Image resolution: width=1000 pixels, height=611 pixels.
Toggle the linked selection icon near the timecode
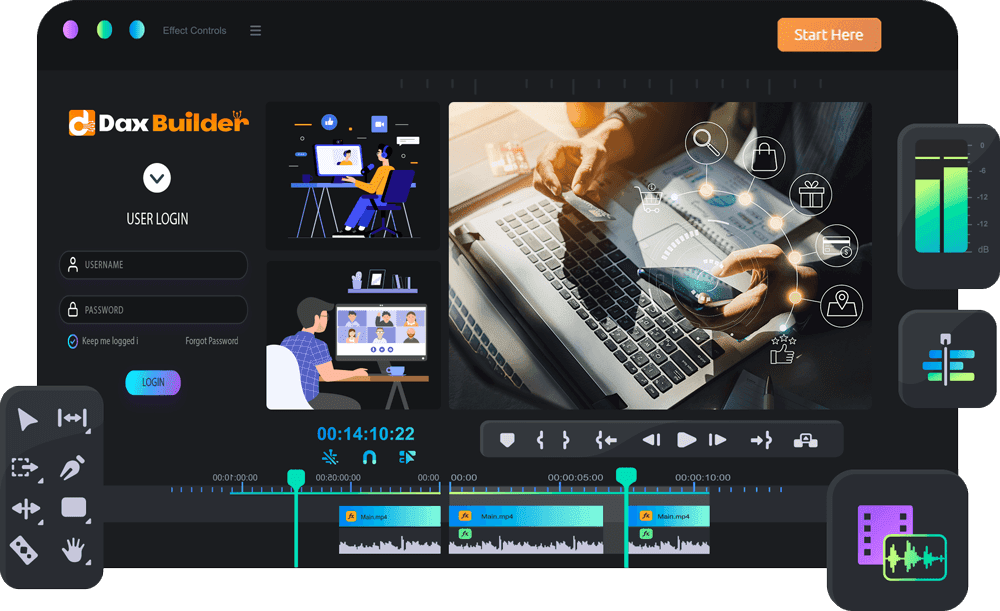click(408, 457)
